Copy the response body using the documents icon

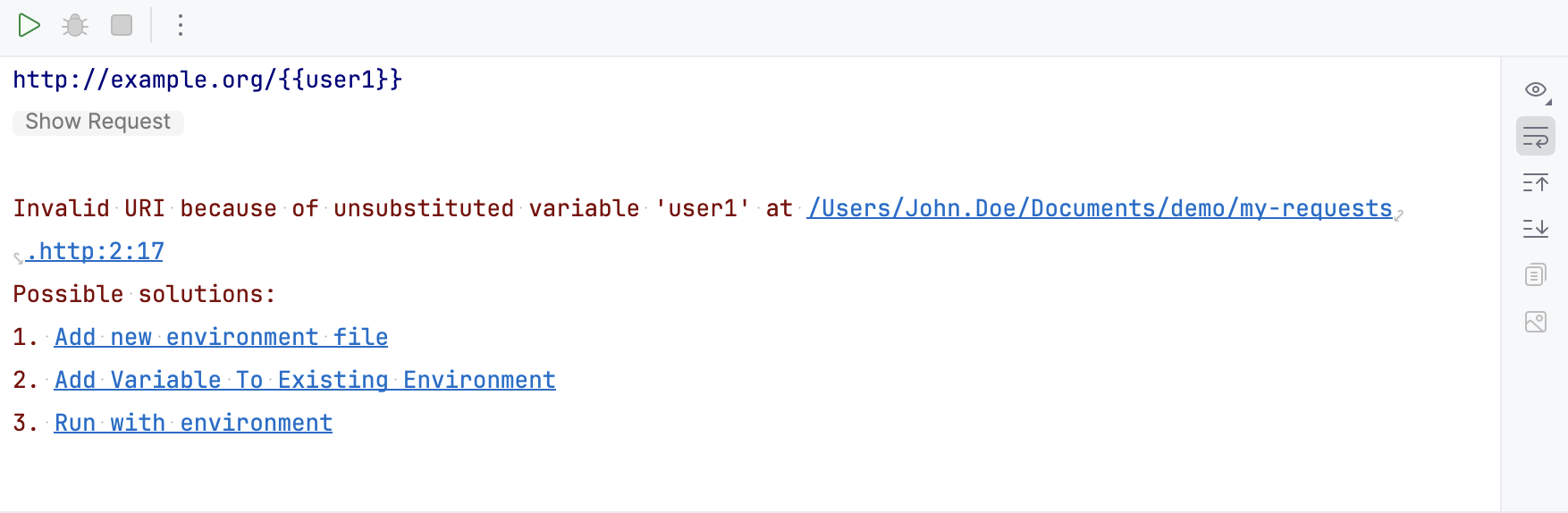click(x=1536, y=274)
